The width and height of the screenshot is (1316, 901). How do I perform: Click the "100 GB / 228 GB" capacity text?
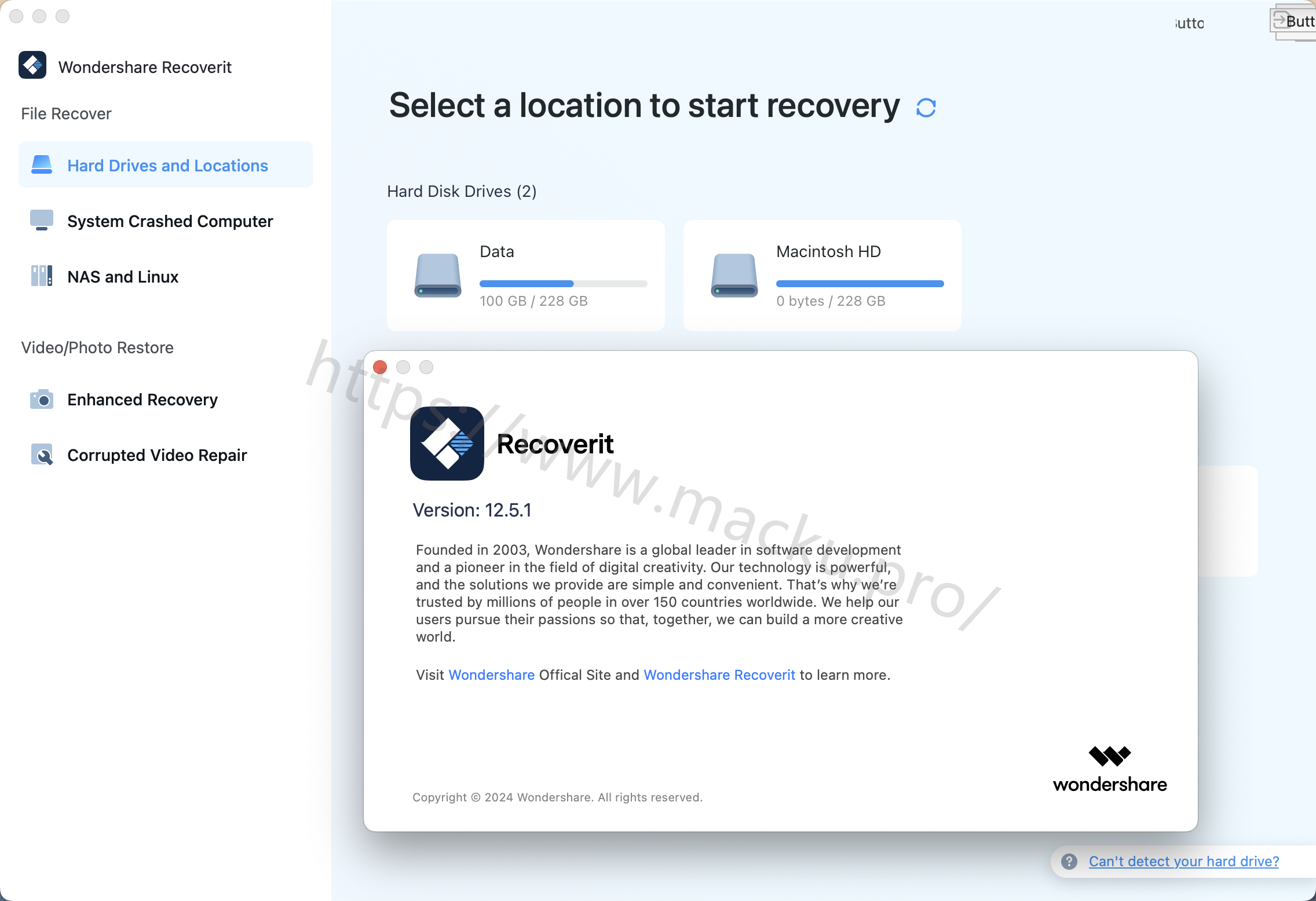click(x=533, y=301)
